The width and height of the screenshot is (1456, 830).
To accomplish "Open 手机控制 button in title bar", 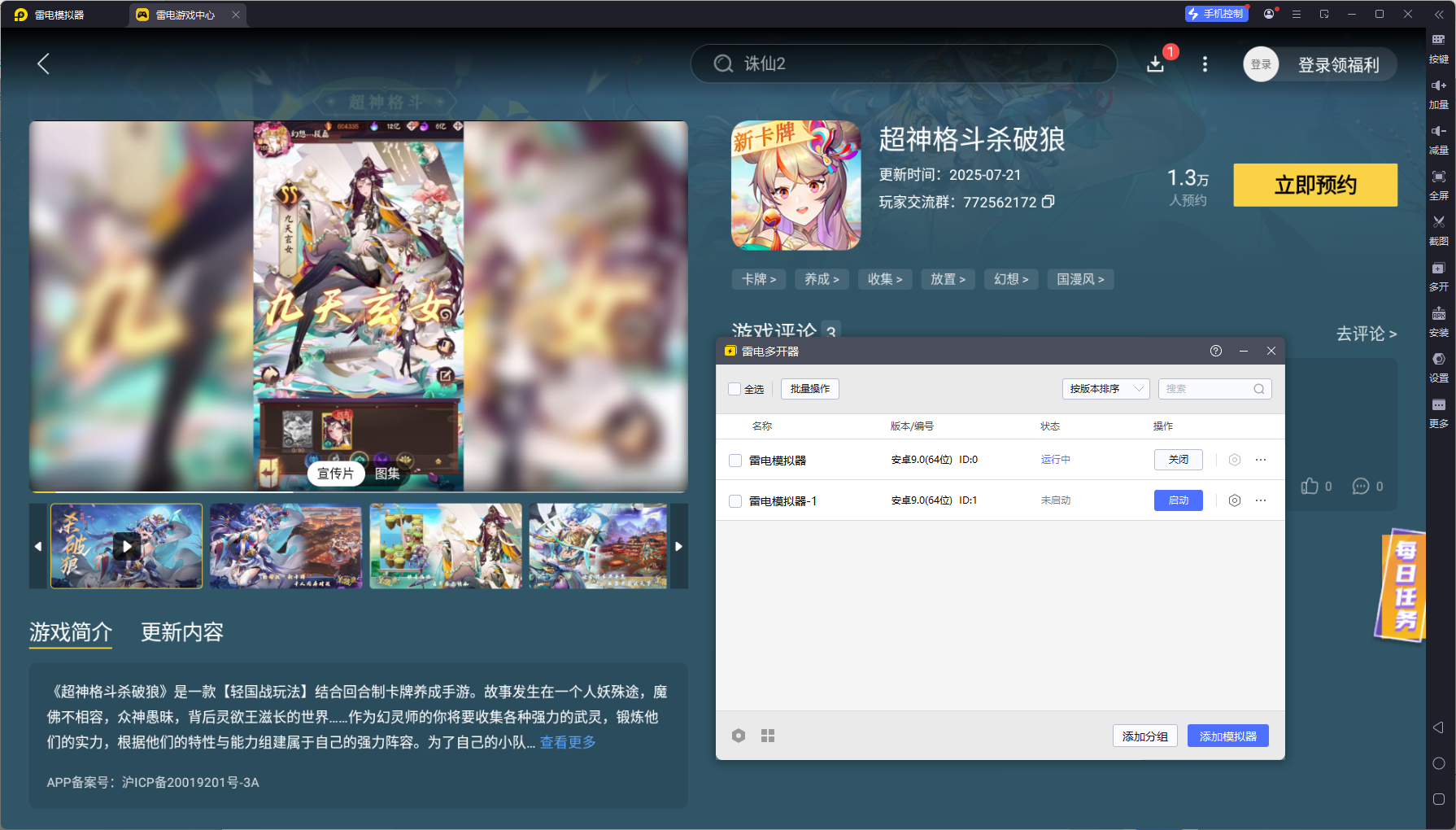I will (x=1217, y=14).
